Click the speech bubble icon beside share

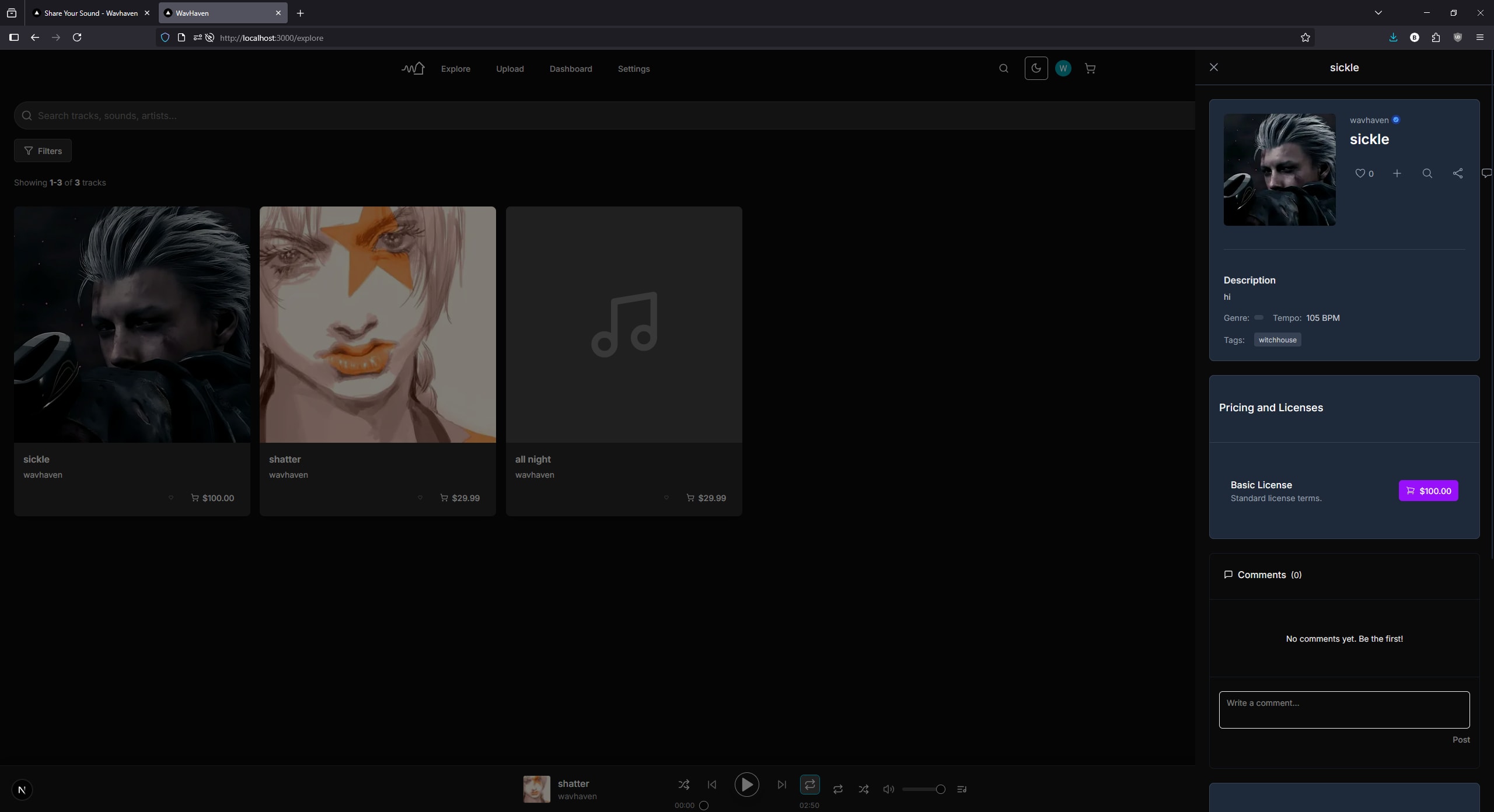(1487, 173)
